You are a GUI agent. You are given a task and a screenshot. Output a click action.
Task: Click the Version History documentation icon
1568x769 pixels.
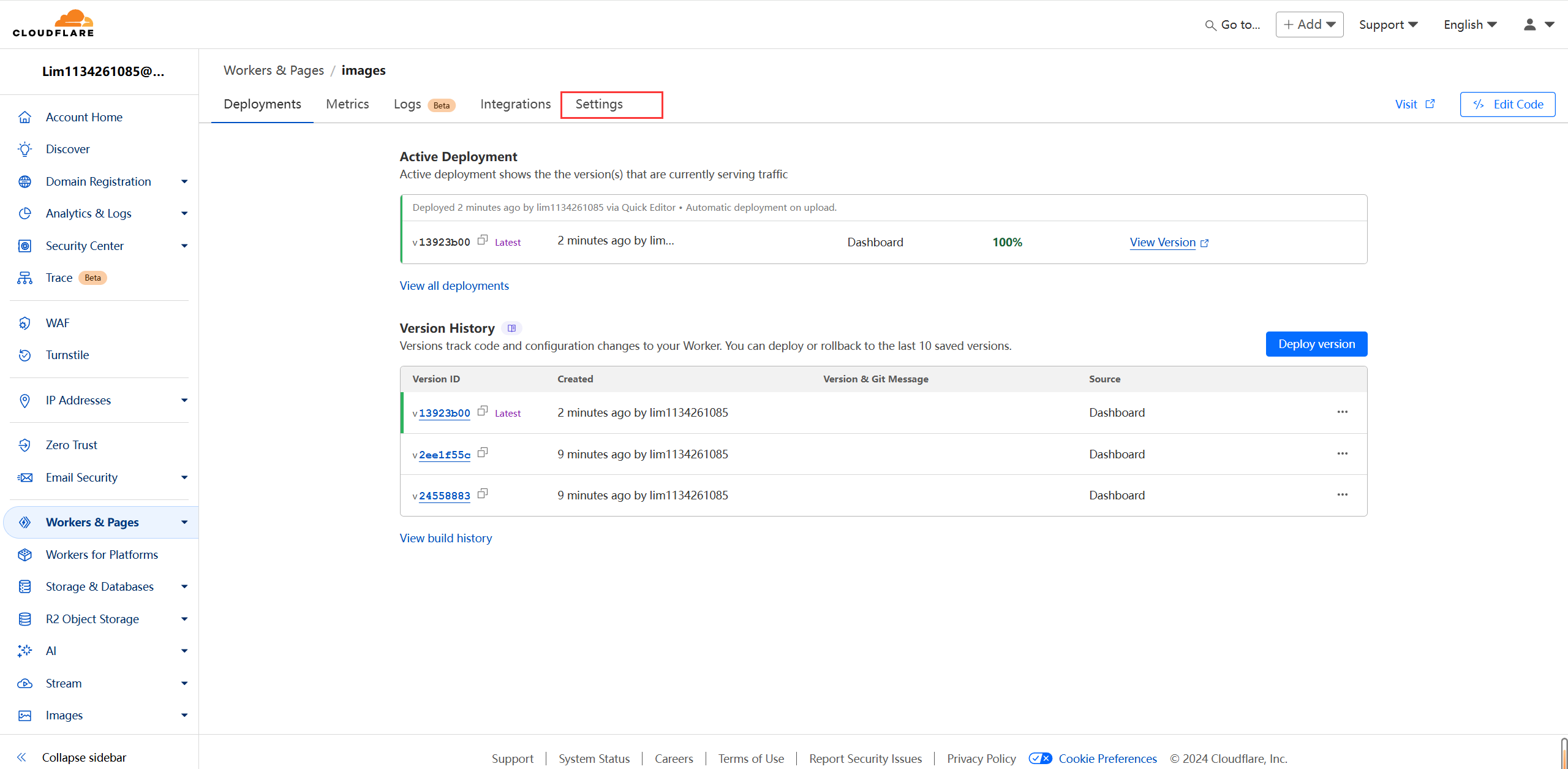[x=511, y=328]
